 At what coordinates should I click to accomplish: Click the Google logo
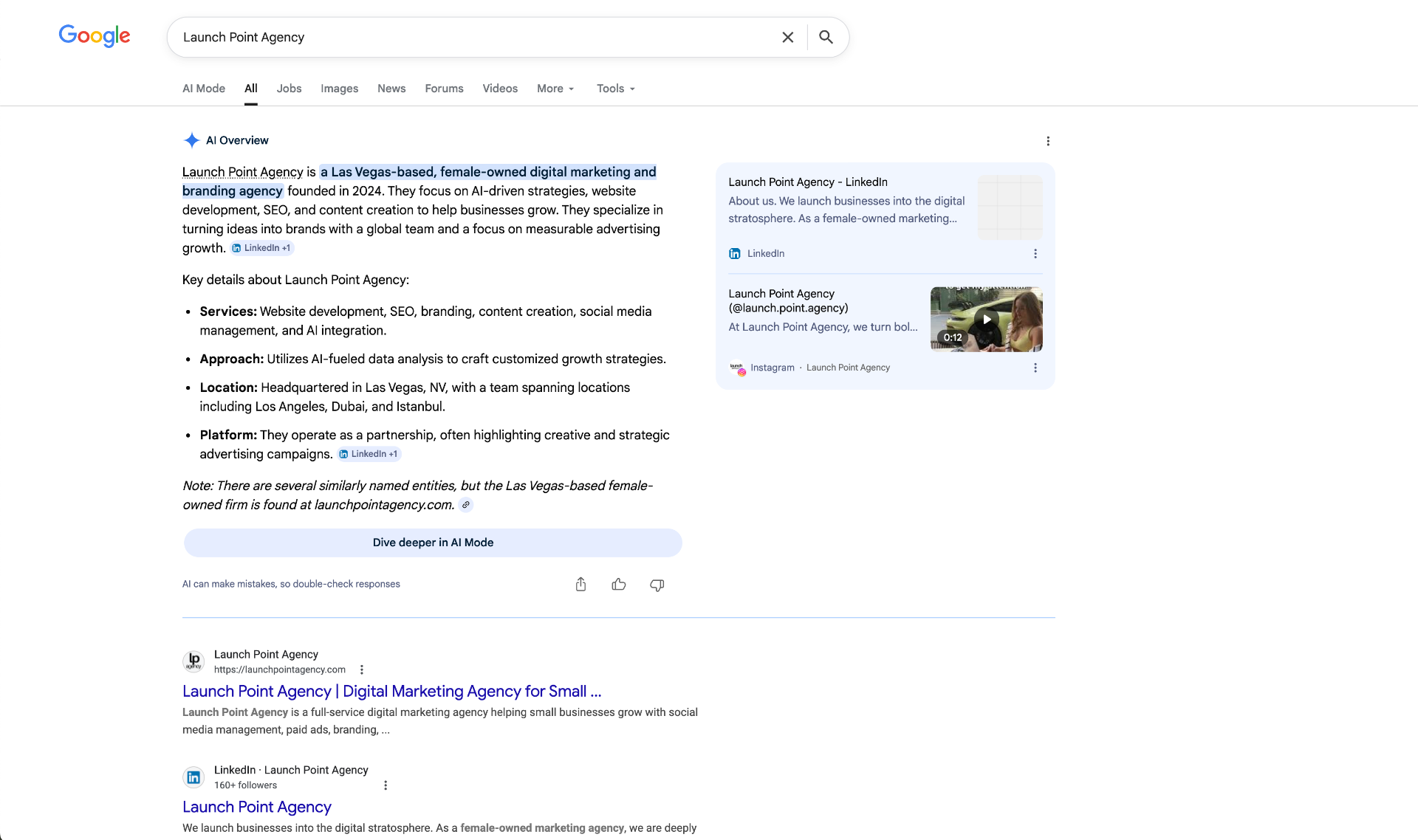tap(95, 35)
